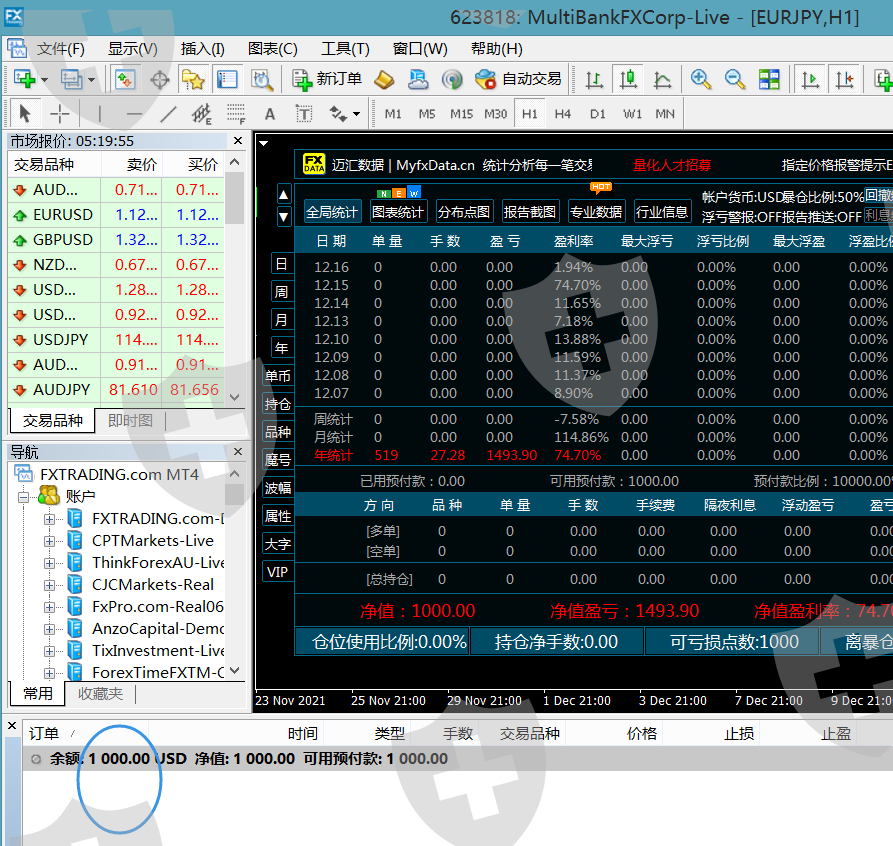Toggle the Data Window crosshair icon
The height and width of the screenshot is (846, 893).
[x=159, y=79]
